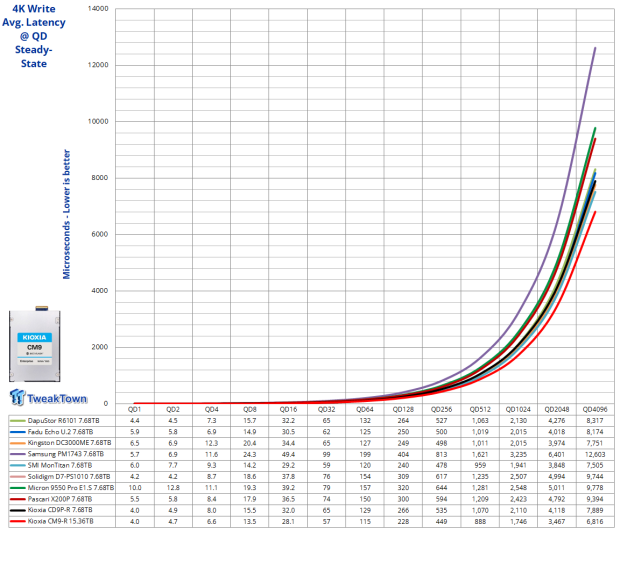Select the 'QD64' column header

tap(365, 409)
